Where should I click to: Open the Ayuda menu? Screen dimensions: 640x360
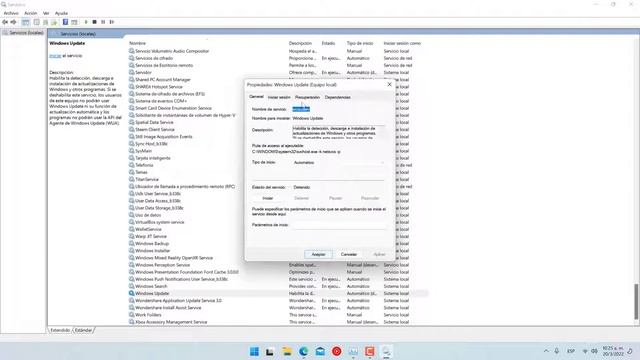click(61, 13)
